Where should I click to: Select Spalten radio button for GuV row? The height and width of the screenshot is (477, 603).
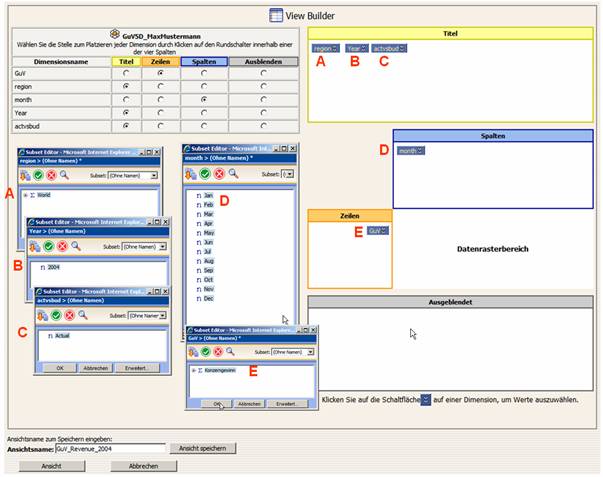(203, 73)
